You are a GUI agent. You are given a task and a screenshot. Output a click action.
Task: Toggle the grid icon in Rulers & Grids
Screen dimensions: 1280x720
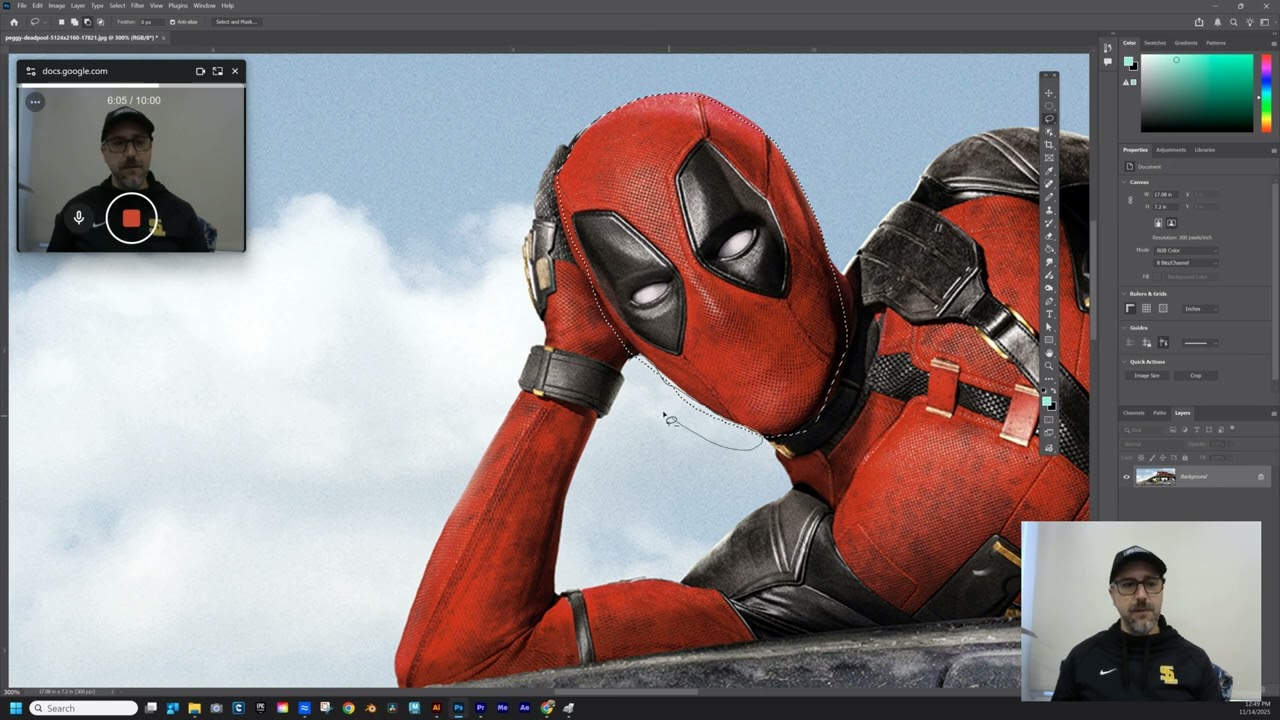[1147, 309]
